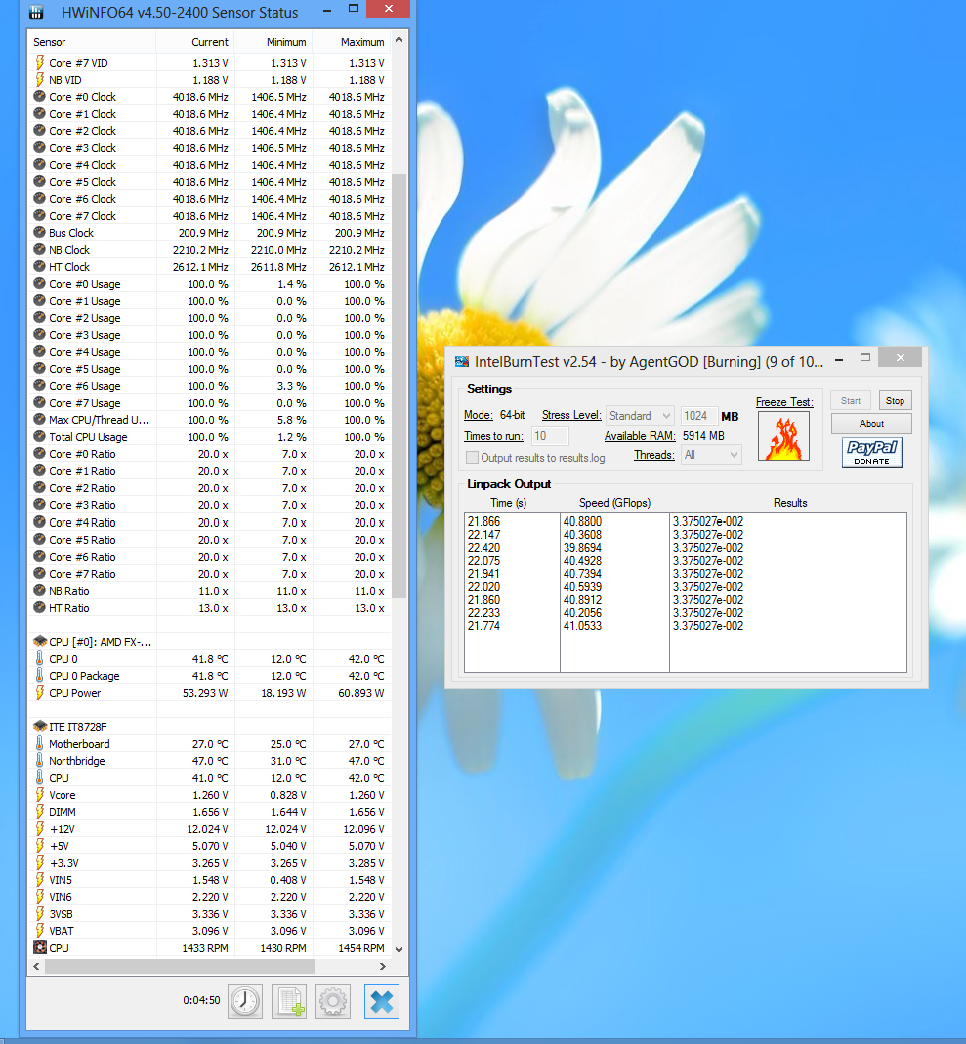Click the blue X close sensors button
The height and width of the screenshot is (1044, 966).
[x=381, y=1001]
